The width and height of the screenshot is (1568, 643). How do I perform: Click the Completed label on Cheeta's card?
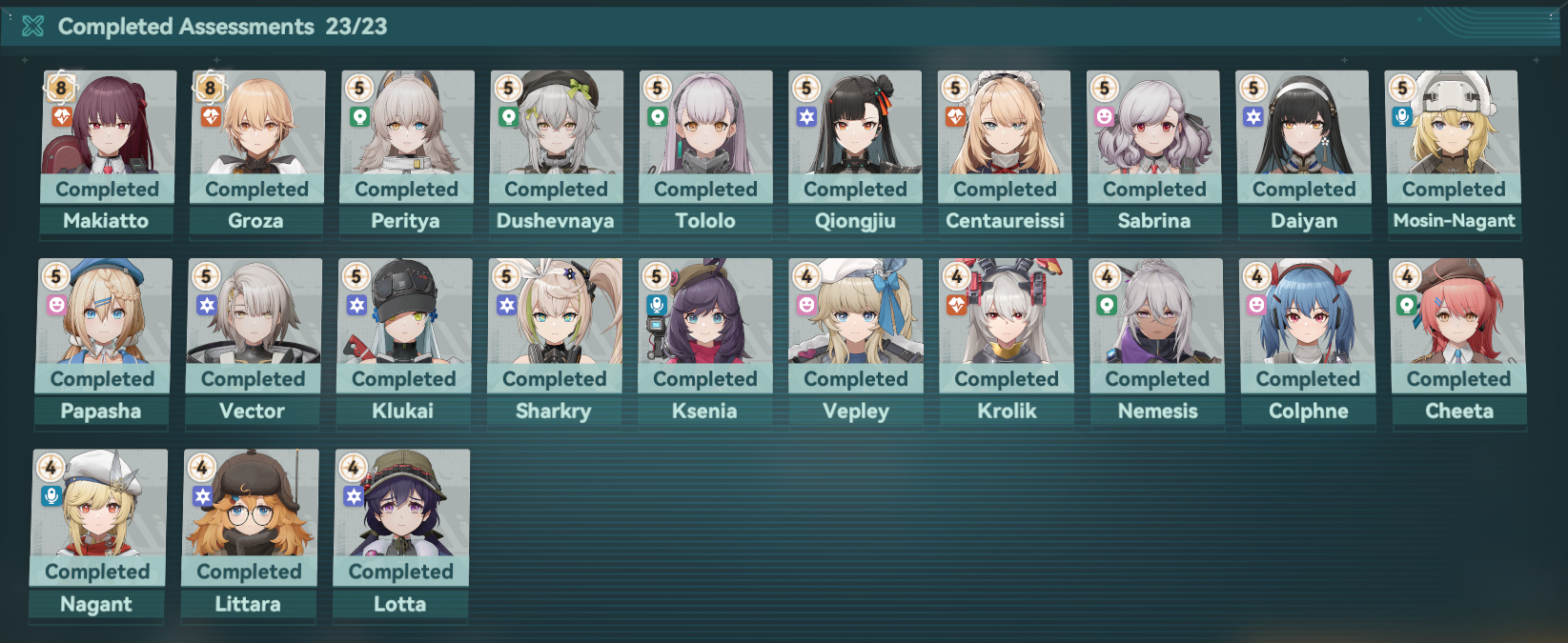1458,379
